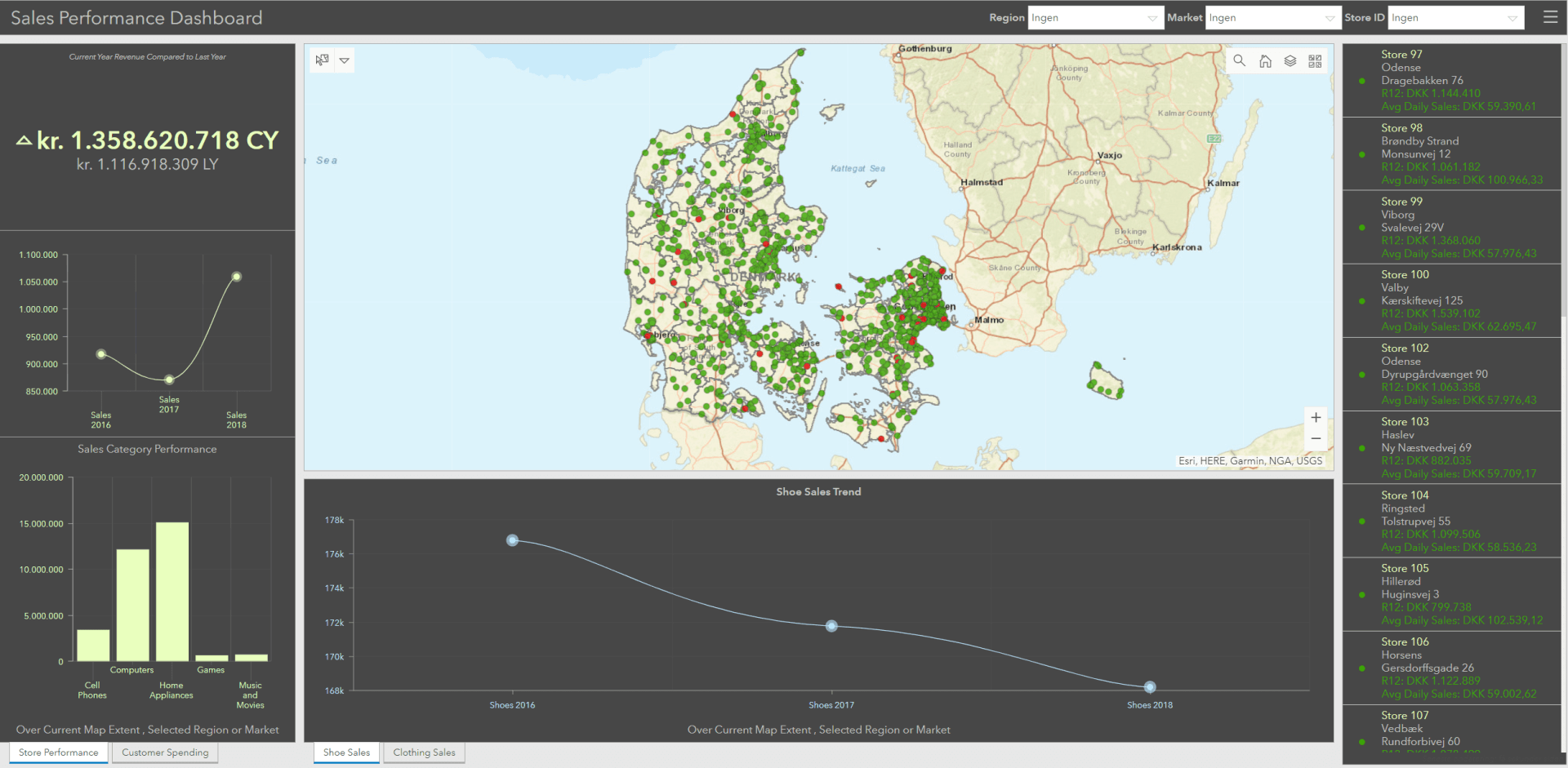
Task: Open the Region filter dropdown
Action: [x=1095, y=17]
